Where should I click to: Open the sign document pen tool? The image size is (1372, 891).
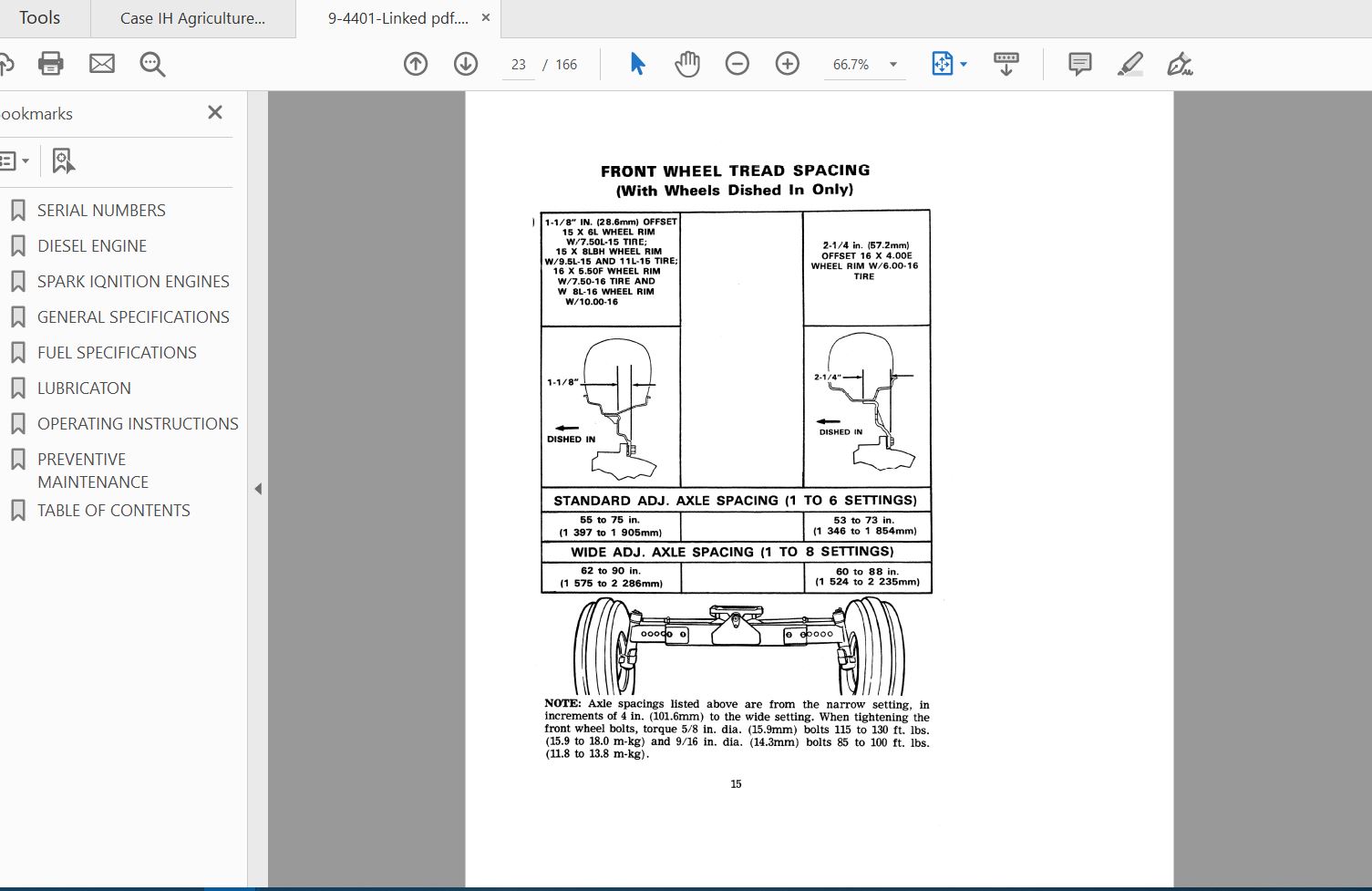pos(1181,64)
